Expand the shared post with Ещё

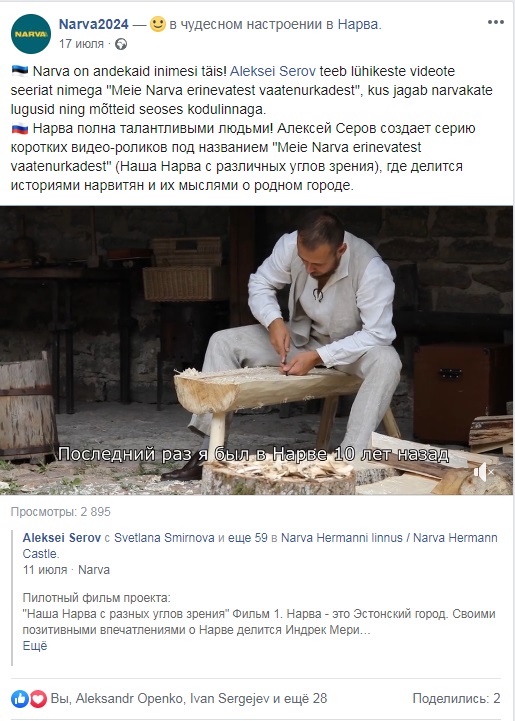[35, 646]
